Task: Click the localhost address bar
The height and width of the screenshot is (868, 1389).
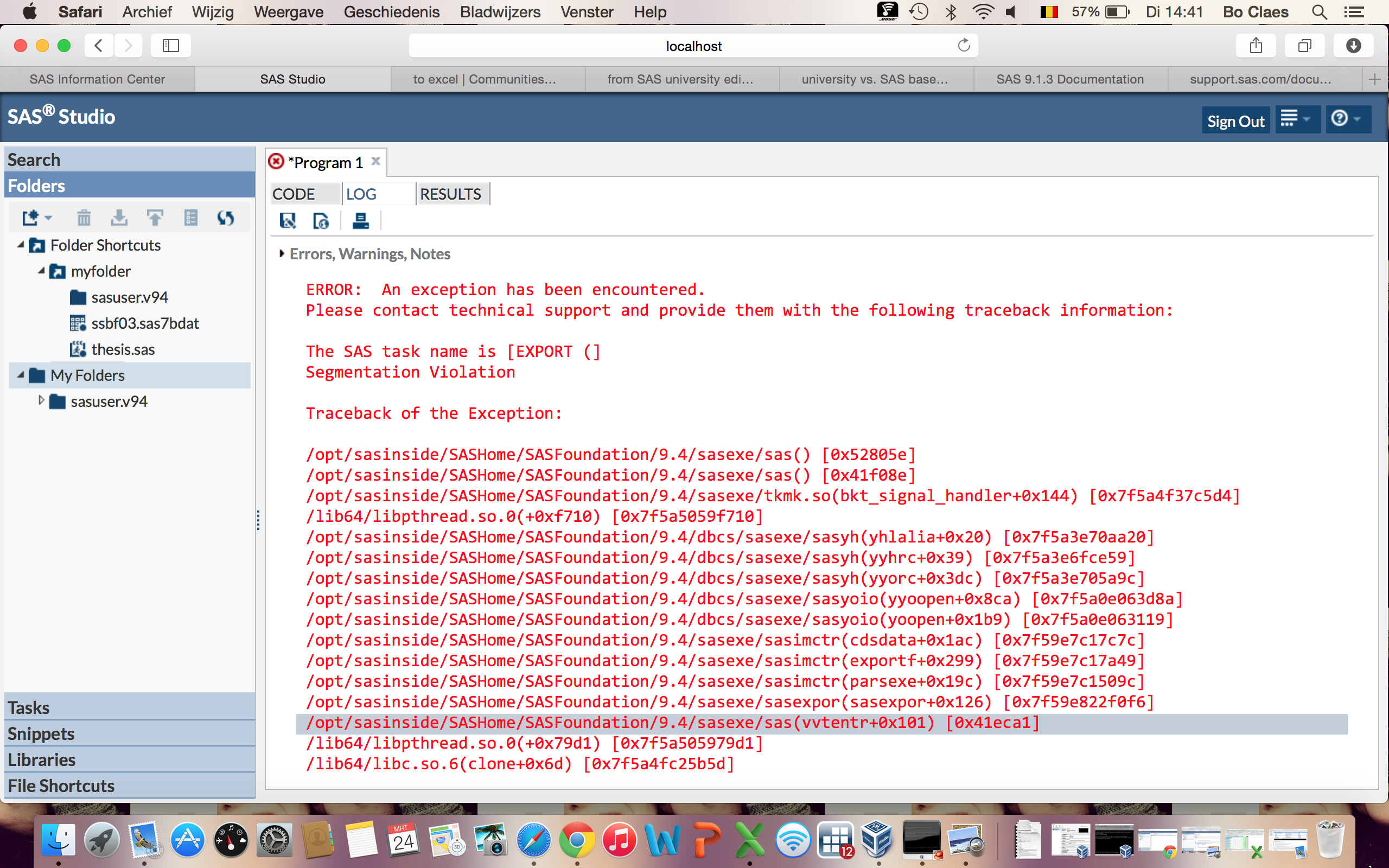Action: click(693, 46)
